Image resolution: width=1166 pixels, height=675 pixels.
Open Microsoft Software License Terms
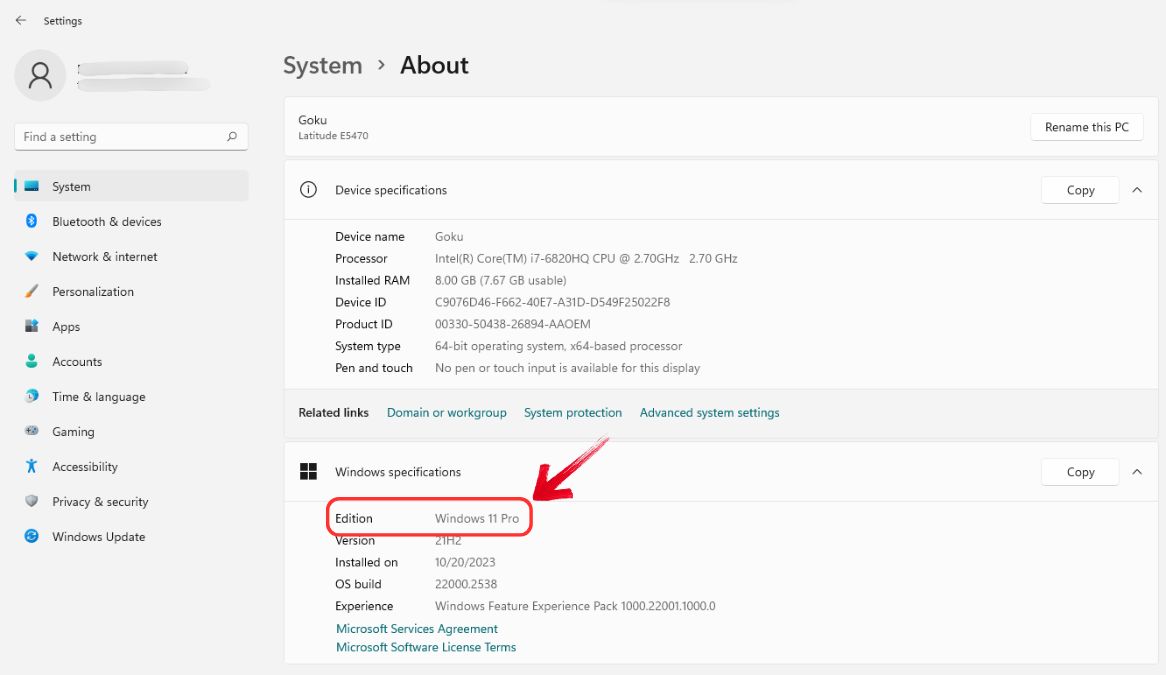point(425,647)
